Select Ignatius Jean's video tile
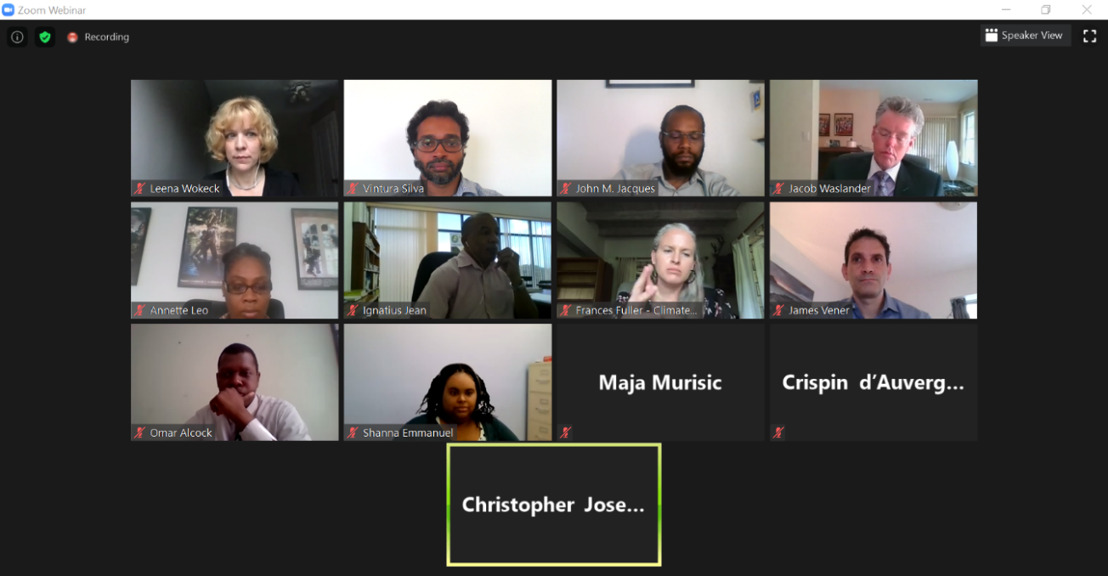Viewport: 1108px width, 576px height. [x=447, y=260]
